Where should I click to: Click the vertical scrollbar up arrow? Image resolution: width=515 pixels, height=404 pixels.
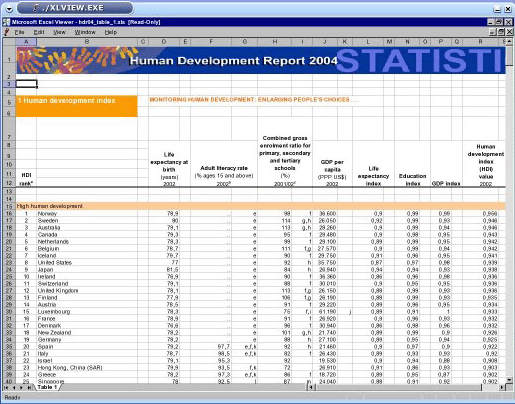click(x=509, y=42)
